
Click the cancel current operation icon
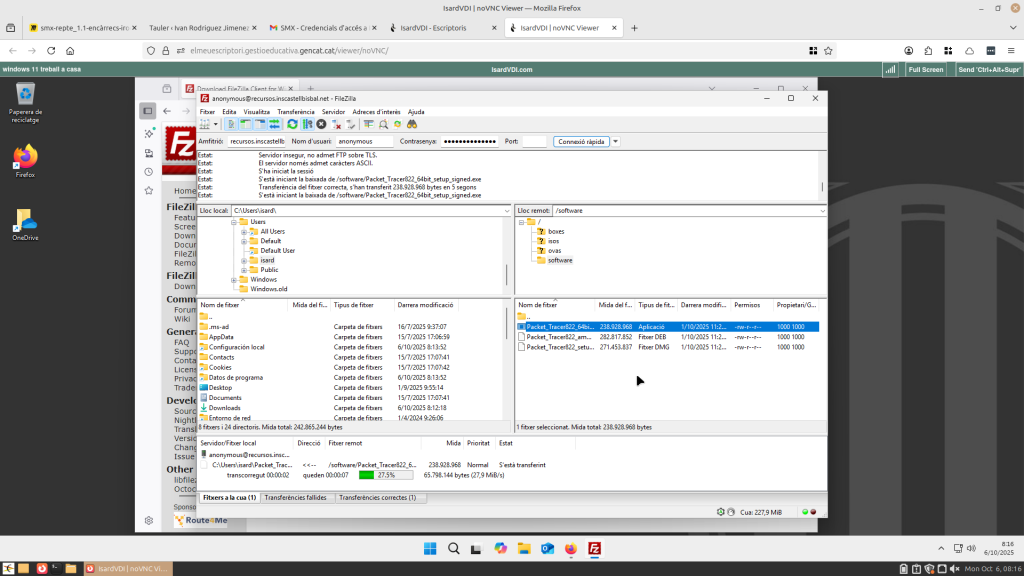pyautogui.click(x=321, y=124)
